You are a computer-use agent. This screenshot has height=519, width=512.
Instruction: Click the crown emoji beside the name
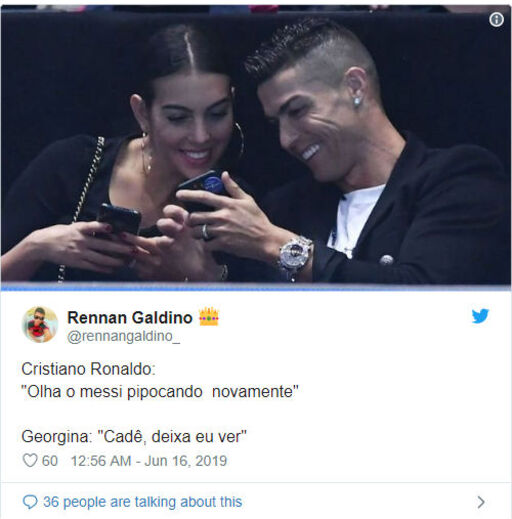point(209,316)
